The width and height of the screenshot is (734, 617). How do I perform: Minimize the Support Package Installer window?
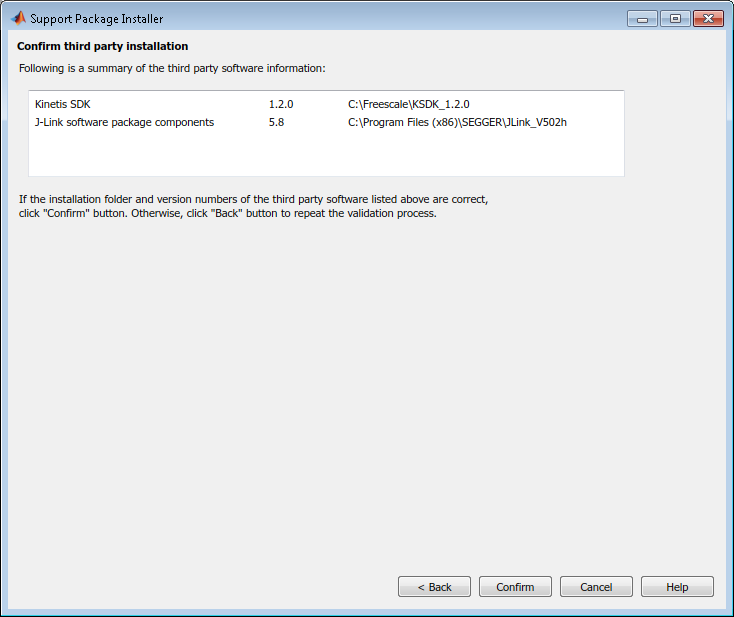coord(642,19)
